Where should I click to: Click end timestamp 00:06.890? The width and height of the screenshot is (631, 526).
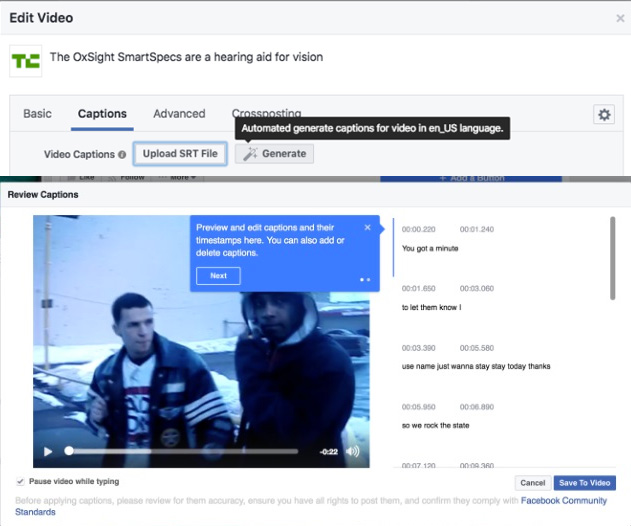(x=477, y=407)
